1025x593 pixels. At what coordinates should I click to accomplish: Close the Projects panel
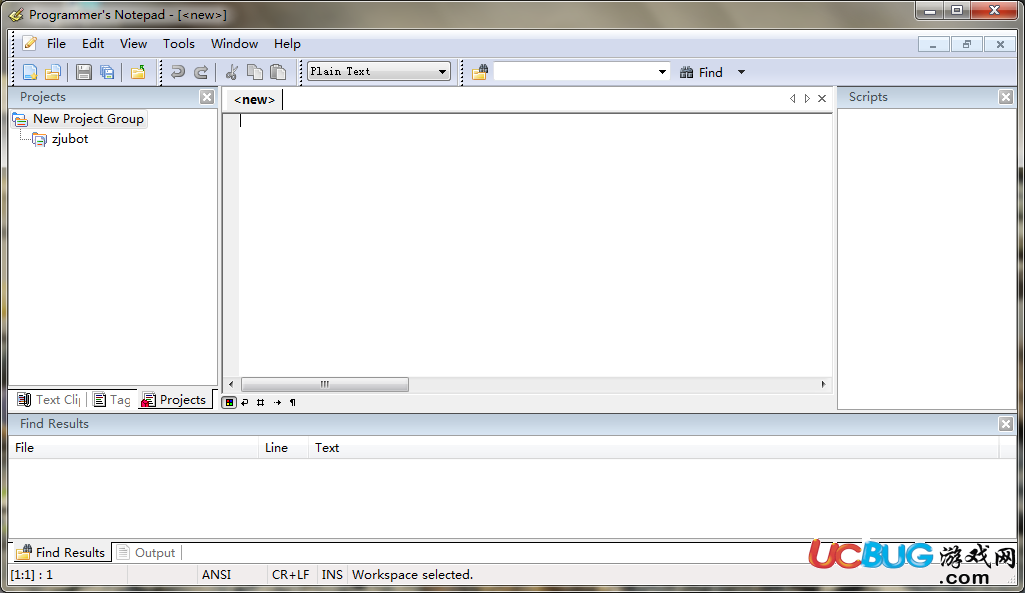pyautogui.click(x=207, y=97)
